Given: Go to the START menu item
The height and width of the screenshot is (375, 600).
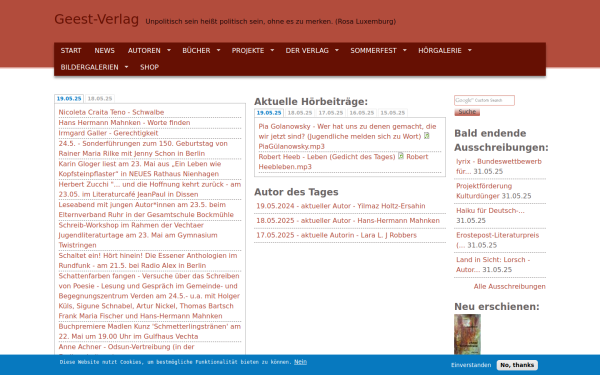Looking at the screenshot, I should tap(71, 51).
